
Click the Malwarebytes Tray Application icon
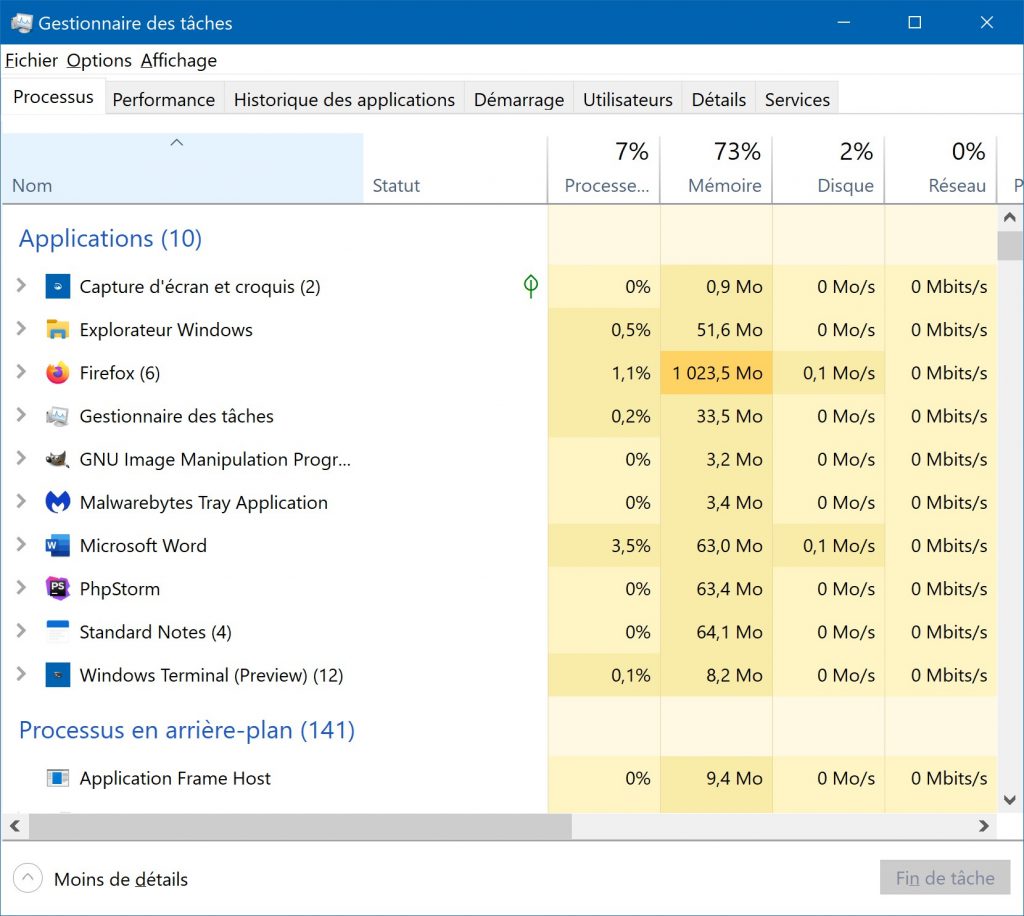click(58, 503)
